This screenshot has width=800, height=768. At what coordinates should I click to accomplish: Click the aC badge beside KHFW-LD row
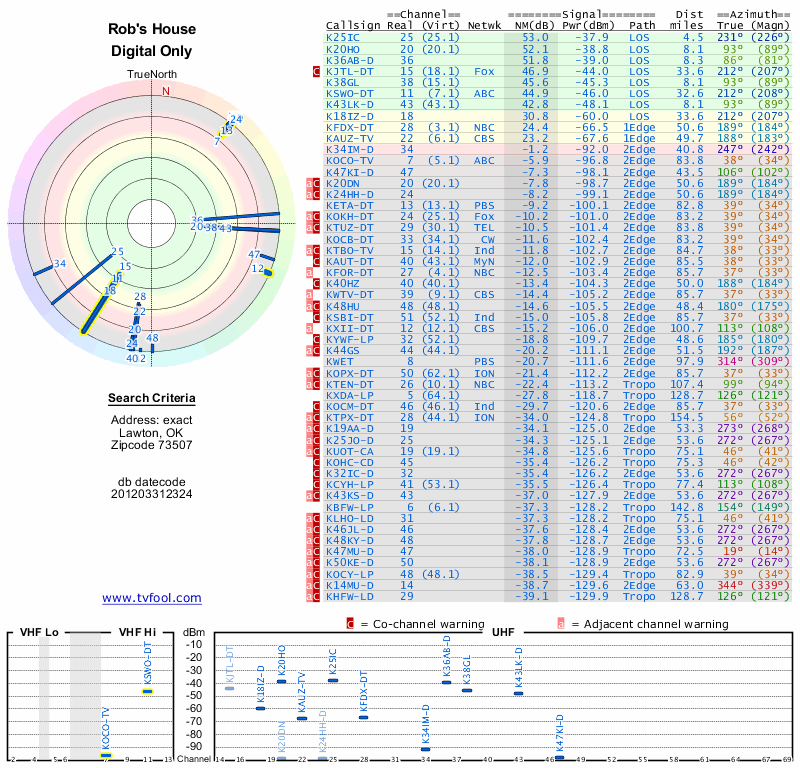pyautogui.click(x=313, y=597)
